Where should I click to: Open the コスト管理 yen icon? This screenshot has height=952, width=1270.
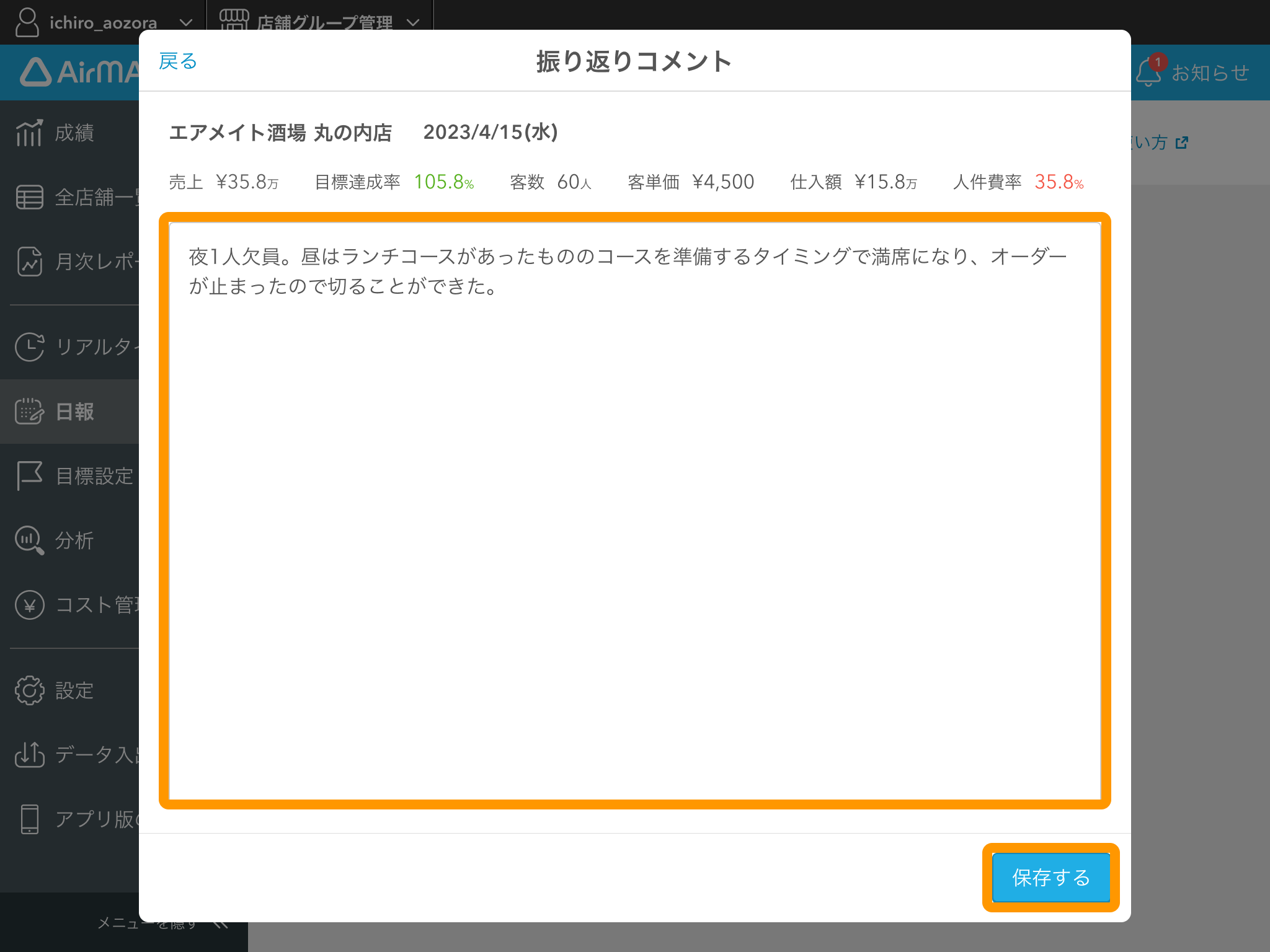point(29,605)
